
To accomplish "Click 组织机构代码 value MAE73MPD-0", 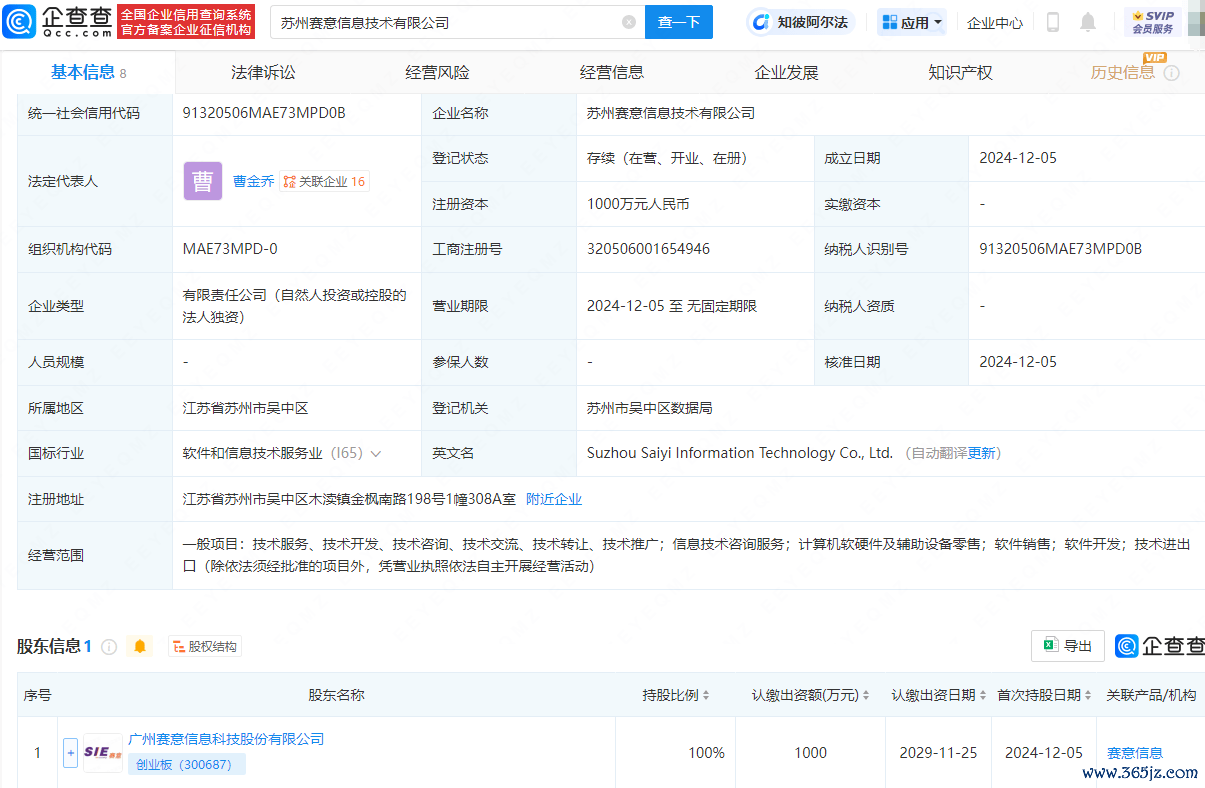I will tap(230, 249).
